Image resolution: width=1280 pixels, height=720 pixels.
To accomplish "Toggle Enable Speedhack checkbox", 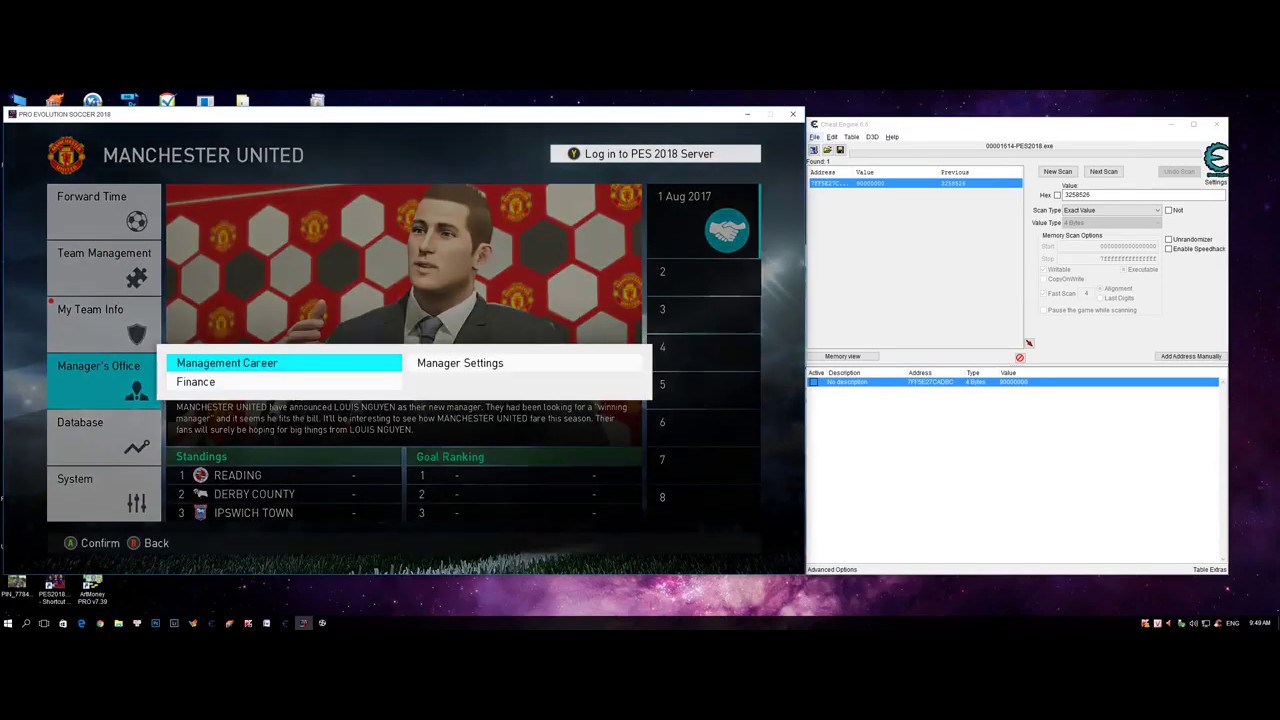I will [1169, 249].
